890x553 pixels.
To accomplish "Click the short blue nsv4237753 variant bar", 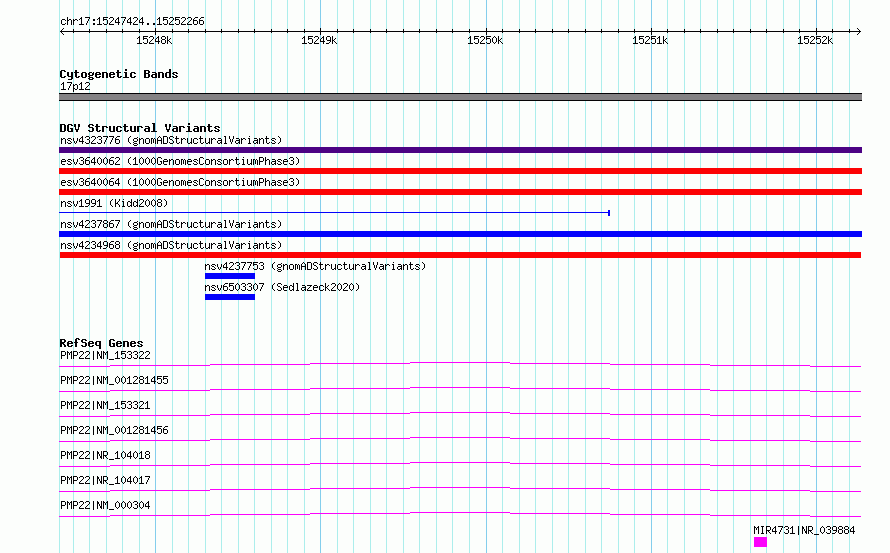I will point(230,276).
